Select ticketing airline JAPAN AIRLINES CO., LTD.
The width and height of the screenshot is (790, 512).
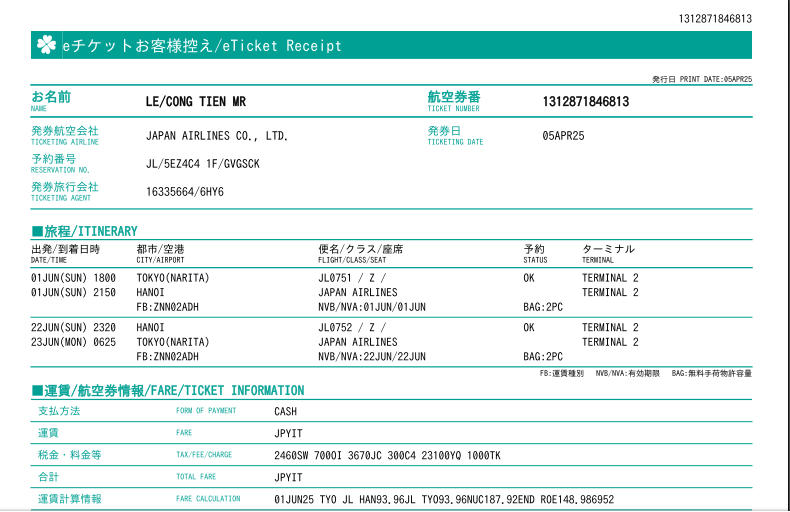point(217,135)
